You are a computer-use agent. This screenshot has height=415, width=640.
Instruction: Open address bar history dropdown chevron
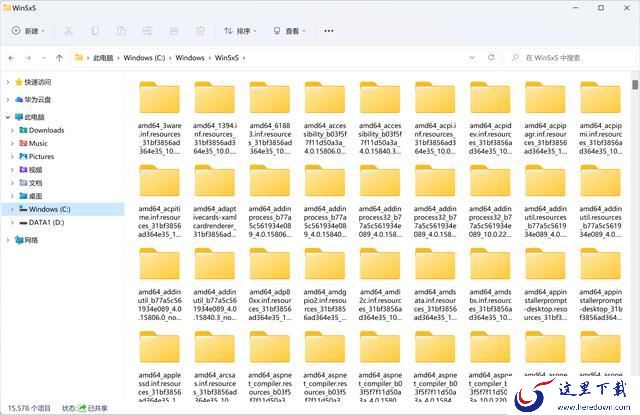click(x=472, y=58)
